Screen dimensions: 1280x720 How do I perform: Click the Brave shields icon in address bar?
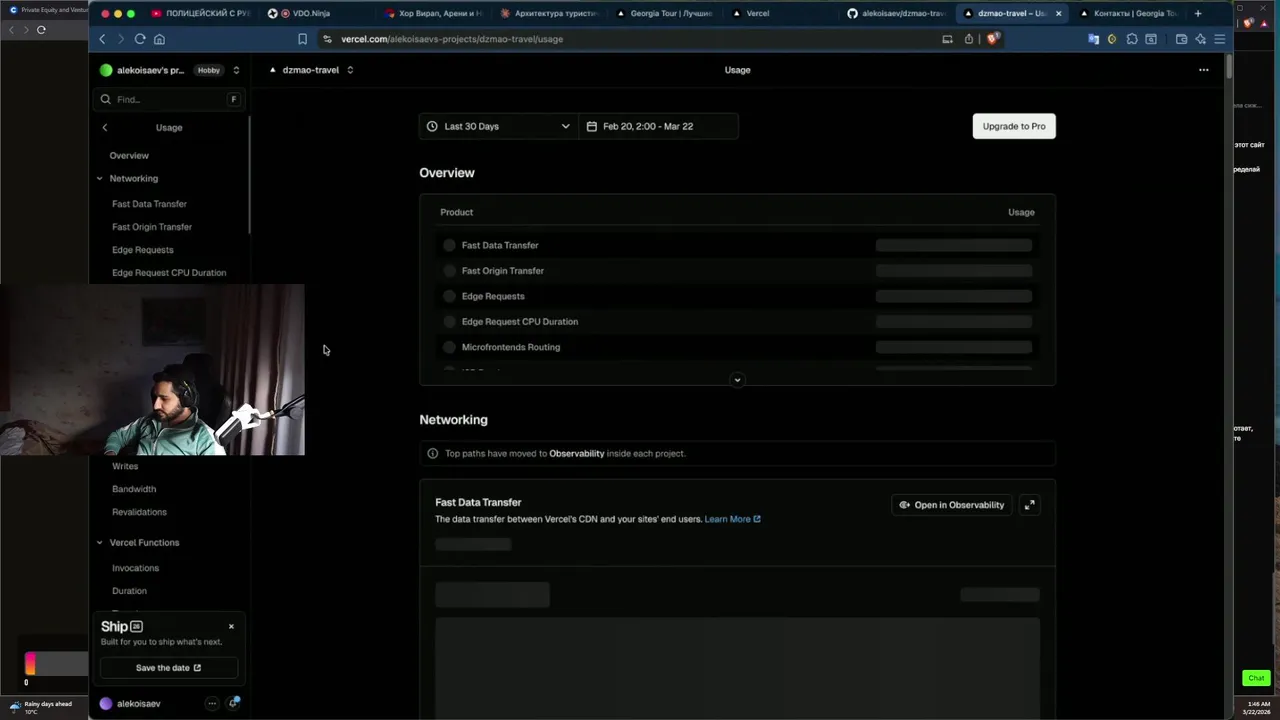992,39
